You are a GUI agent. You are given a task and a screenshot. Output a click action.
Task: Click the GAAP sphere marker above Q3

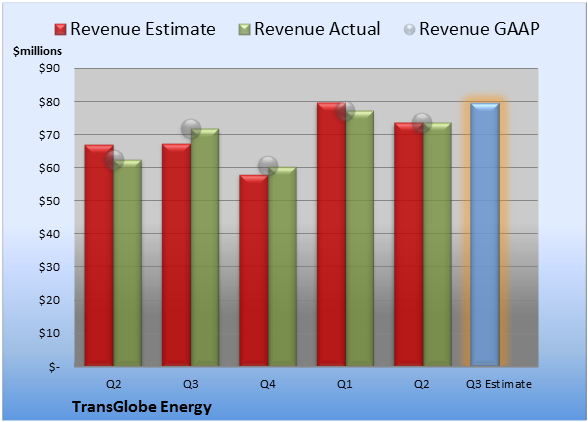pyautogui.click(x=191, y=129)
